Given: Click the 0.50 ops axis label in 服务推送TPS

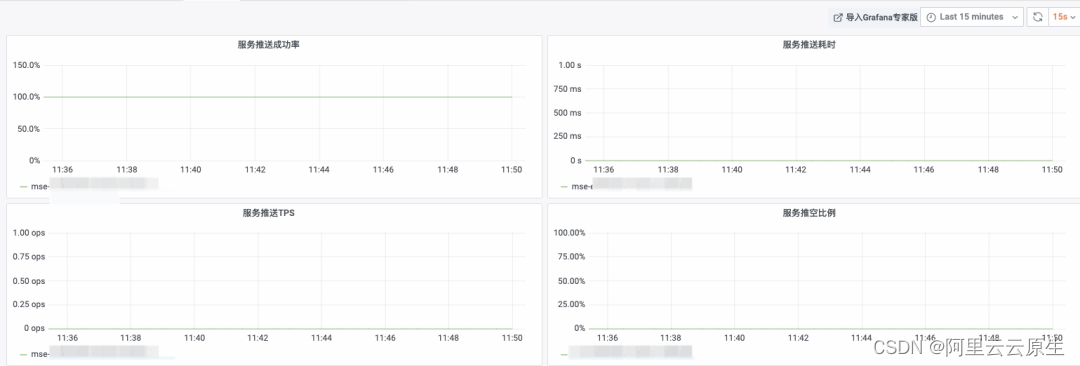Looking at the screenshot, I should (29, 281).
